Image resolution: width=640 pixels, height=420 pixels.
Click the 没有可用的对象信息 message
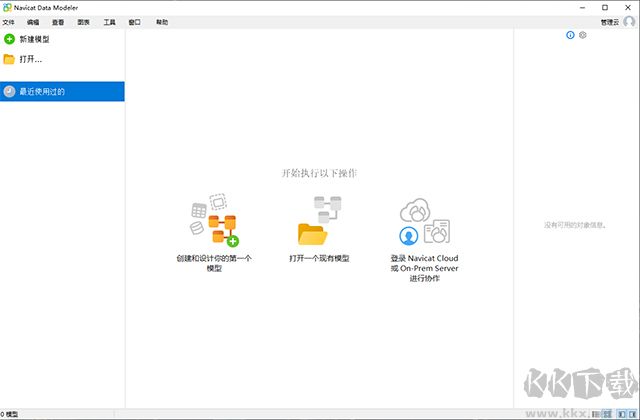pos(575,225)
